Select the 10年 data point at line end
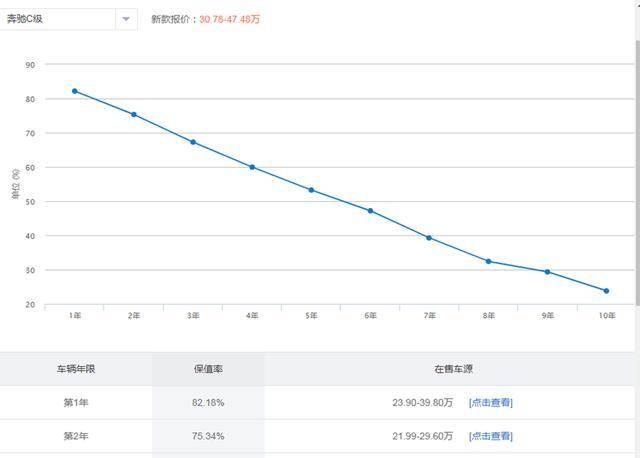Viewport: 640px width, 458px height. [606, 291]
